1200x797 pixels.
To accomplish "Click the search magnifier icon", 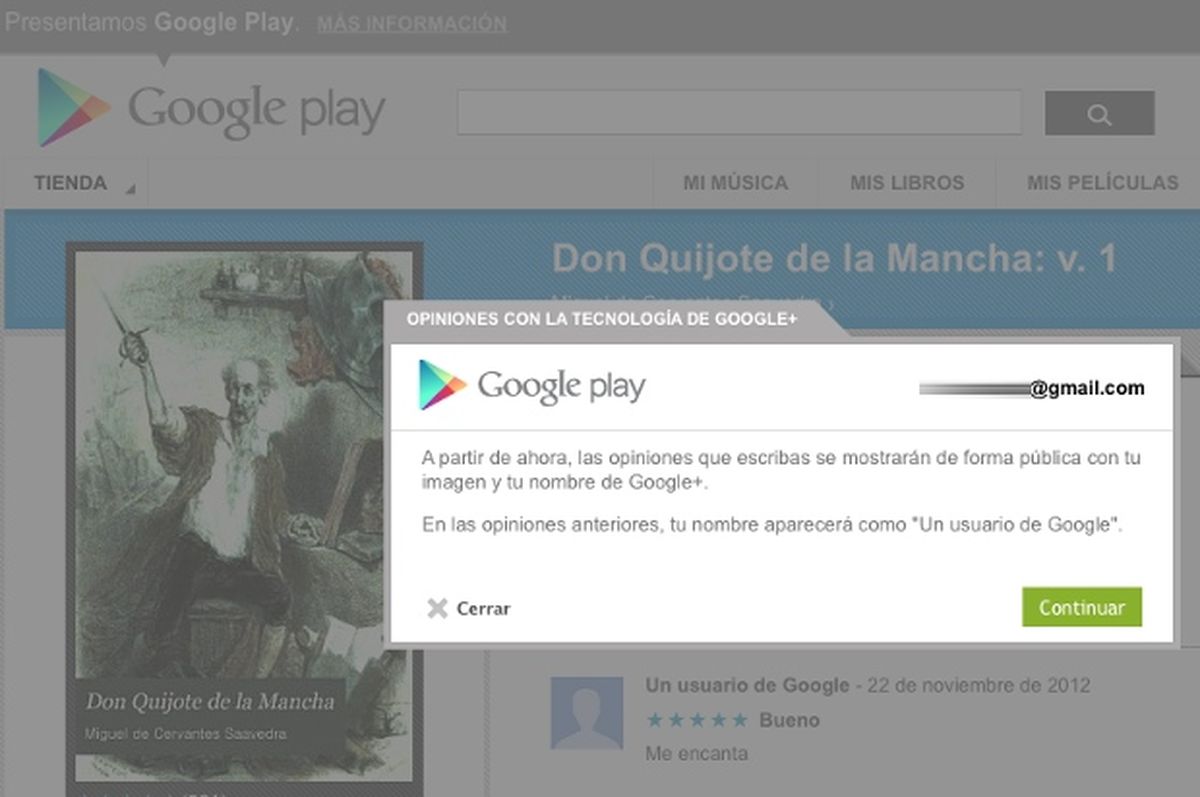I will 1098,113.
